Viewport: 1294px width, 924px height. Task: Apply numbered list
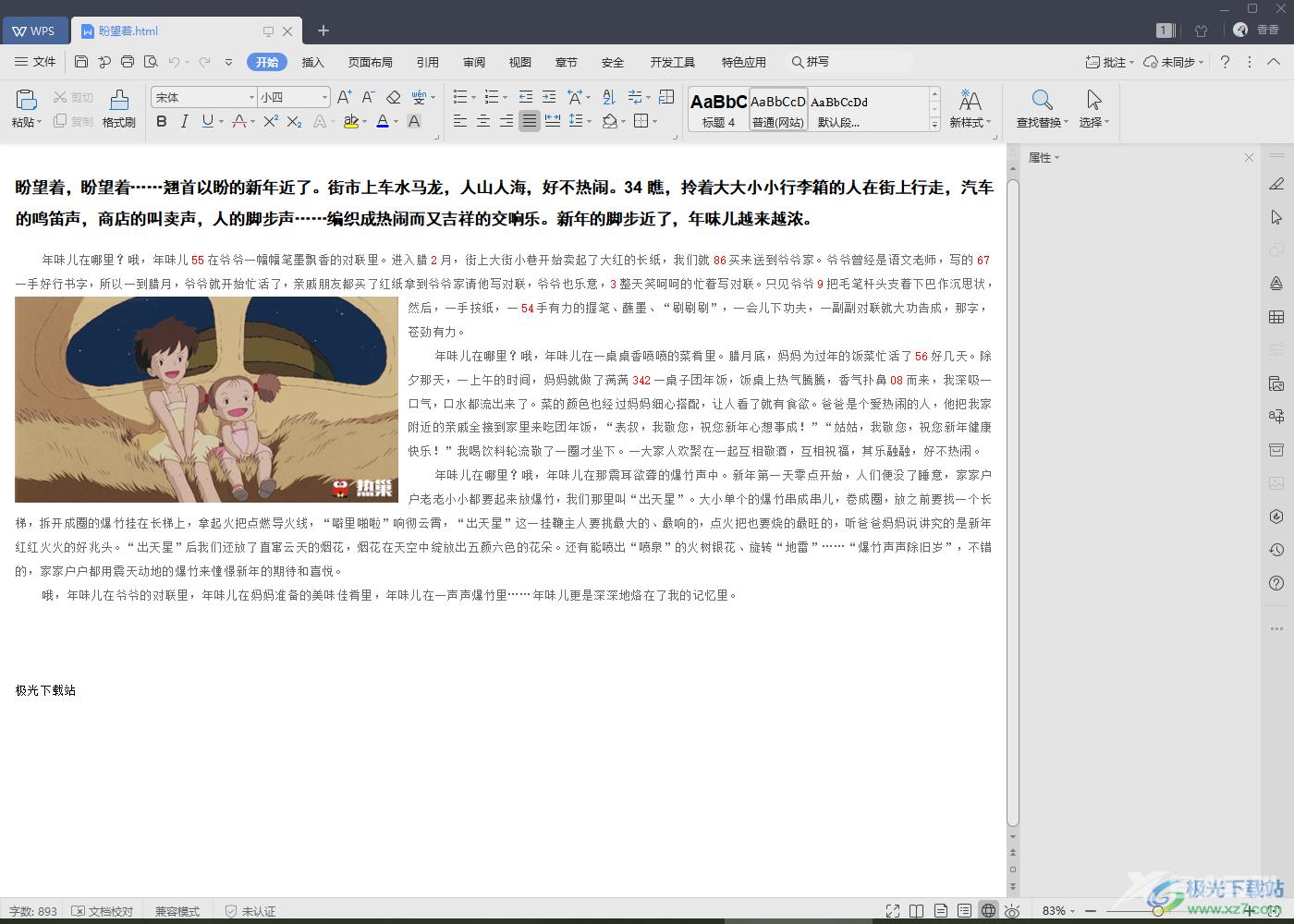(491, 97)
